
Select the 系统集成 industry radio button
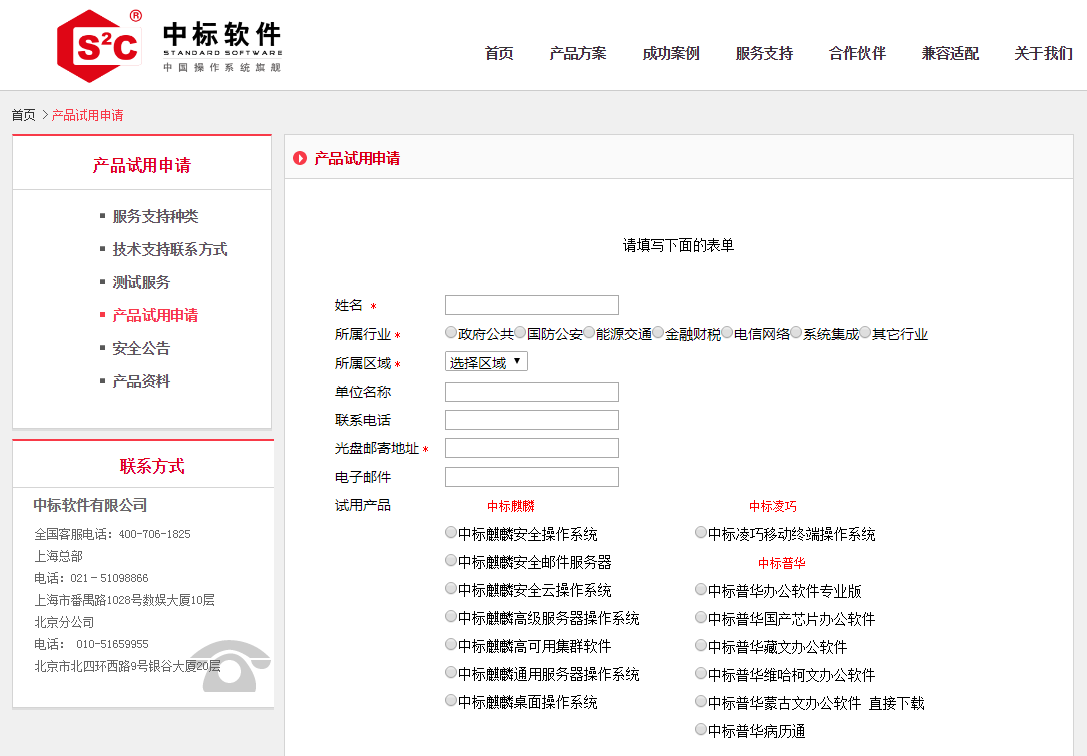pos(796,333)
